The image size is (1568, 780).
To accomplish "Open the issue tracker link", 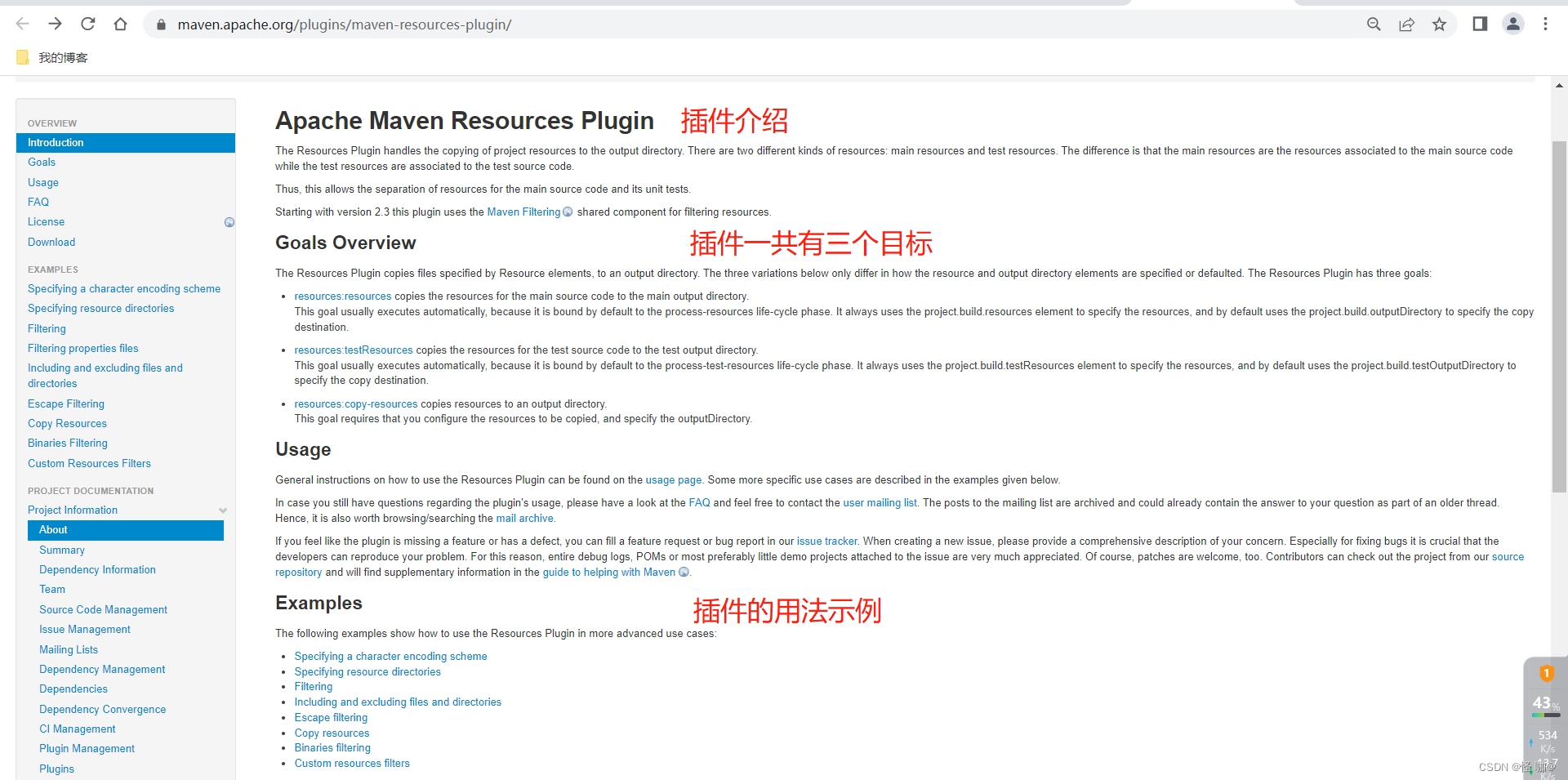I will 827,542.
